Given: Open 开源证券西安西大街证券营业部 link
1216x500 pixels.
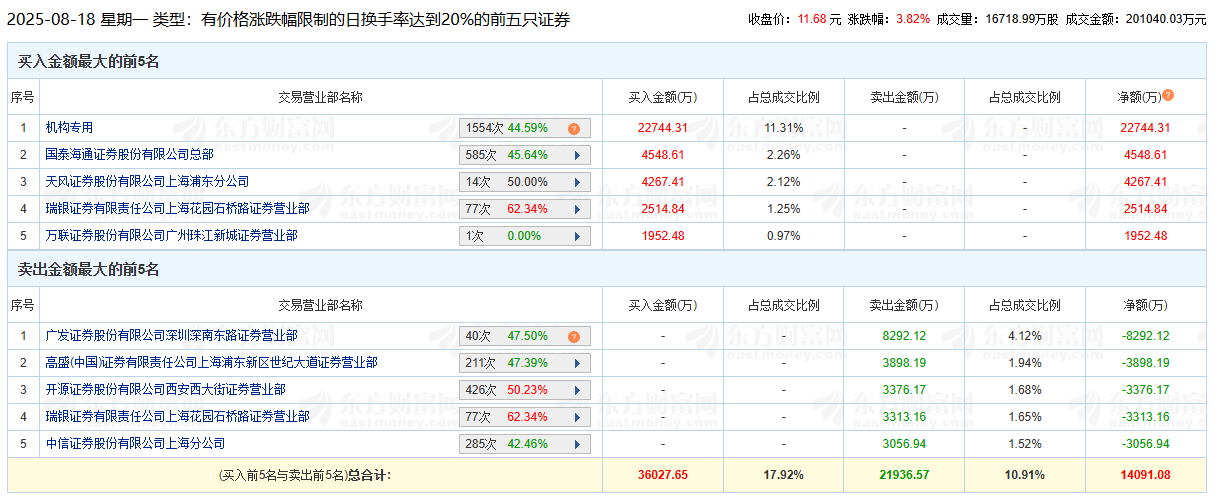Looking at the screenshot, I should [165, 390].
